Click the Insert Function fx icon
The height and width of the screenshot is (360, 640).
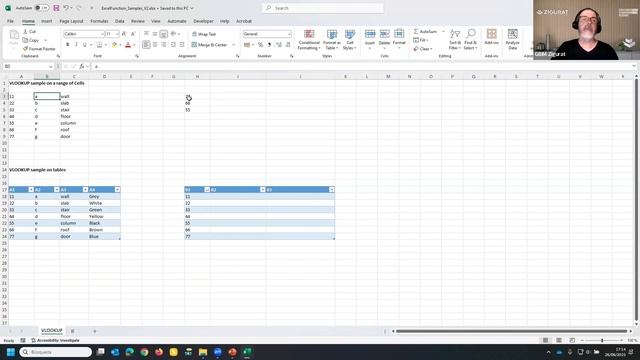coord(82,66)
